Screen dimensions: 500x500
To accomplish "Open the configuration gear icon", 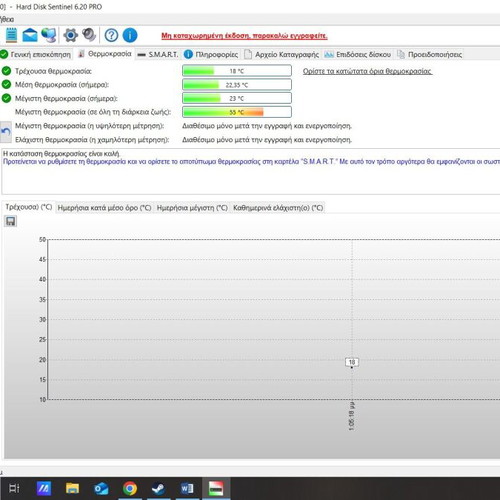I will pyautogui.click(x=70, y=35).
